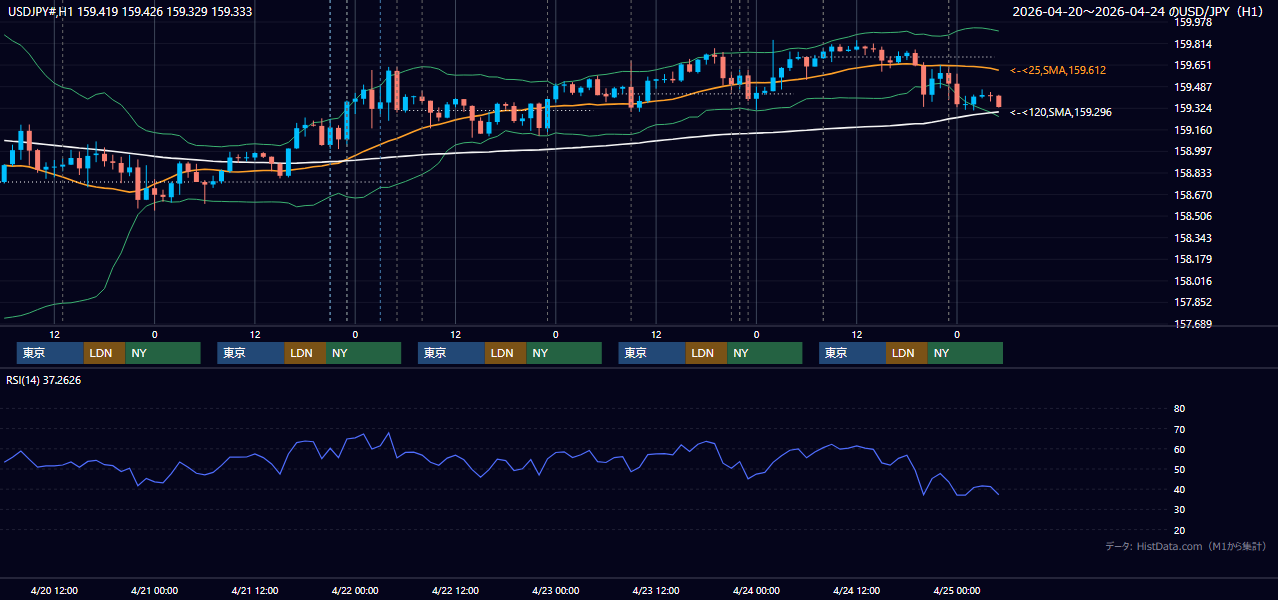This screenshot has height=600, width=1278.
Task: Click RSI scale level 80
Action: pos(1179,409)
